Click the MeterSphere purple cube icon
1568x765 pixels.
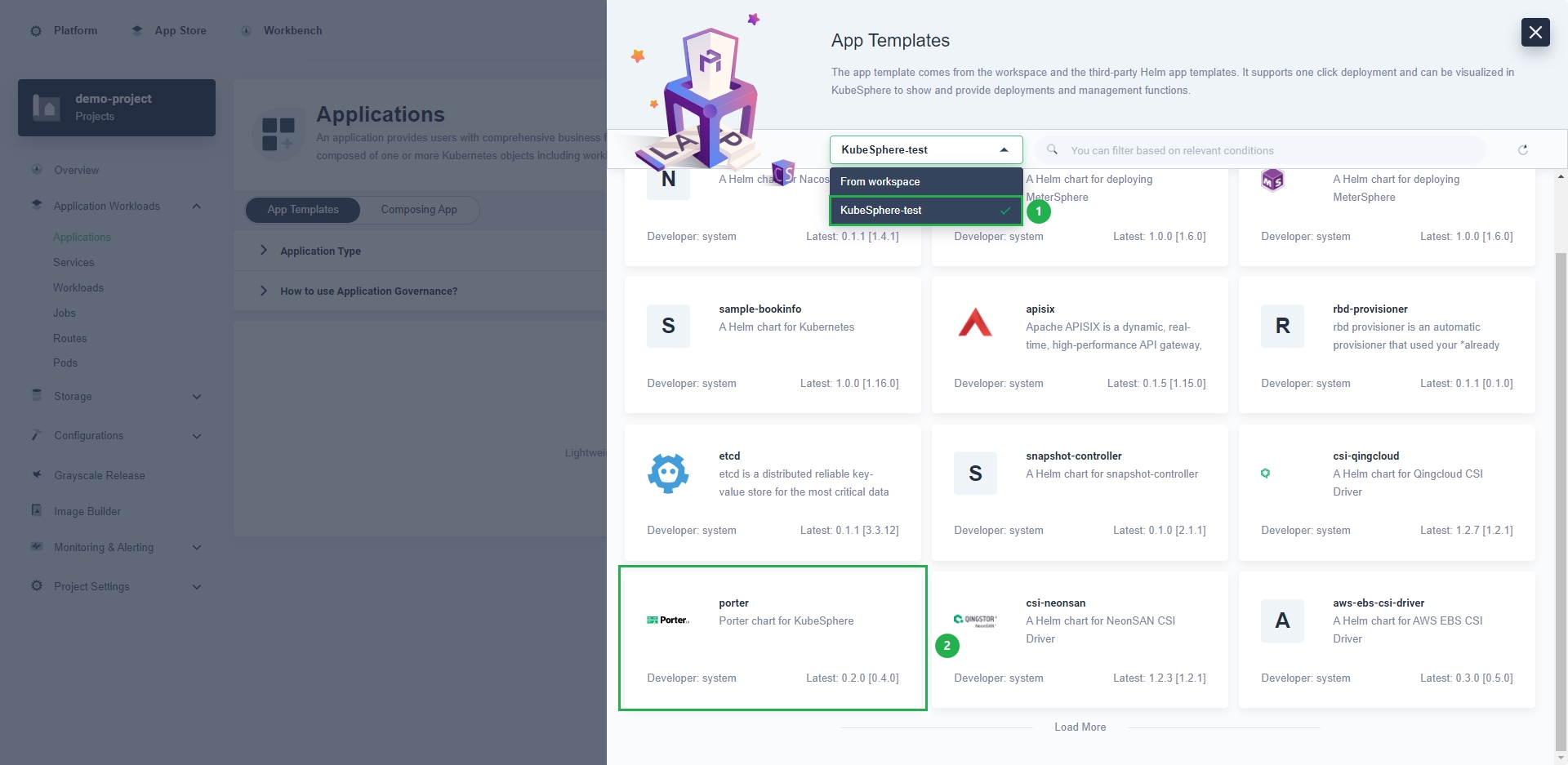click(1272, 180)
